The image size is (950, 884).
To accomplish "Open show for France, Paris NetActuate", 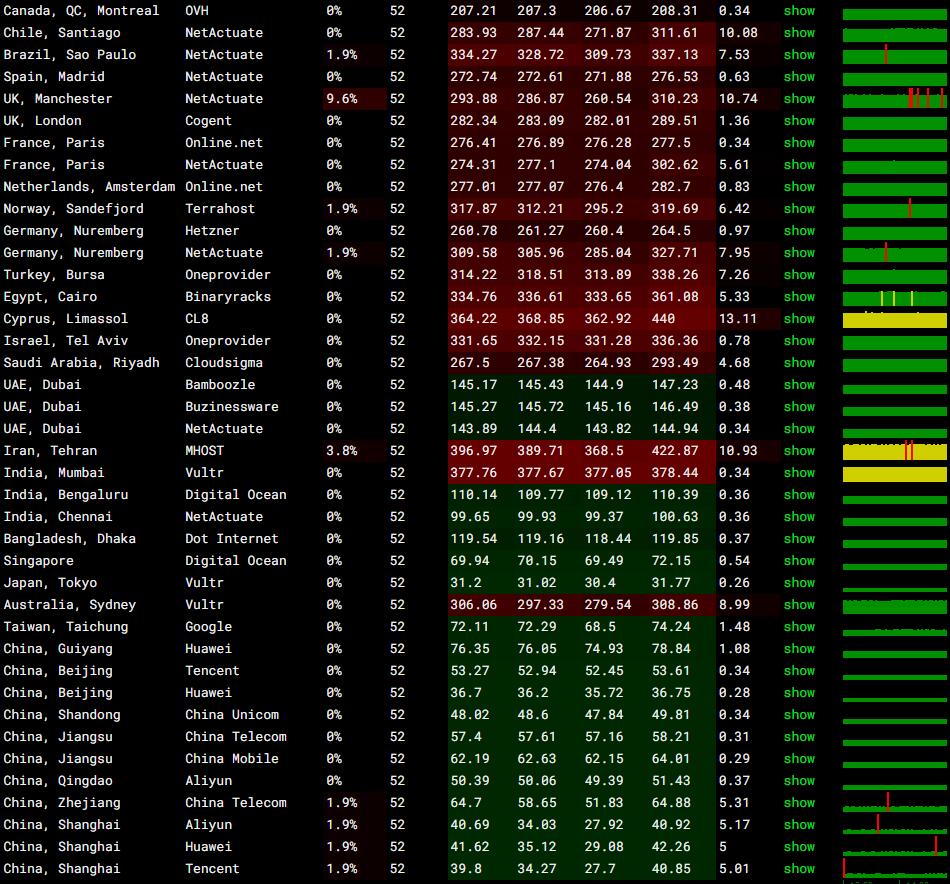I will click(799, 165).
